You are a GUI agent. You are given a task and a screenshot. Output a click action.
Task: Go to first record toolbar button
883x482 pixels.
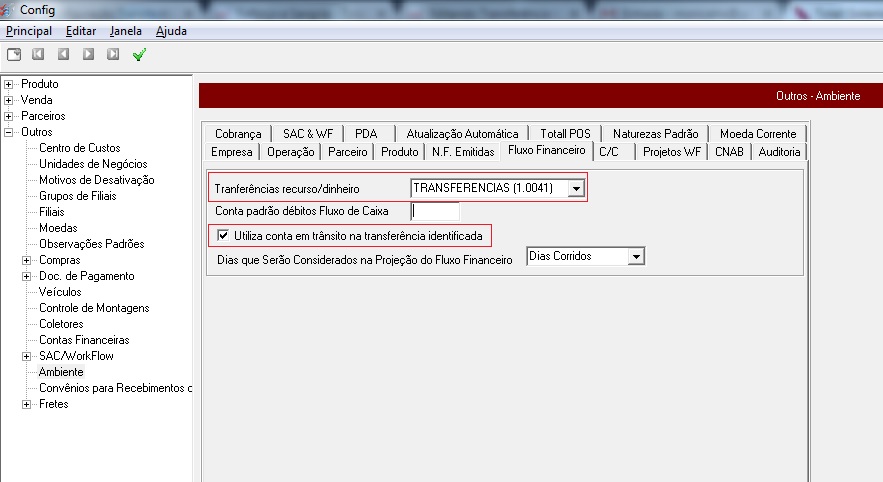[x=38, y=54]
